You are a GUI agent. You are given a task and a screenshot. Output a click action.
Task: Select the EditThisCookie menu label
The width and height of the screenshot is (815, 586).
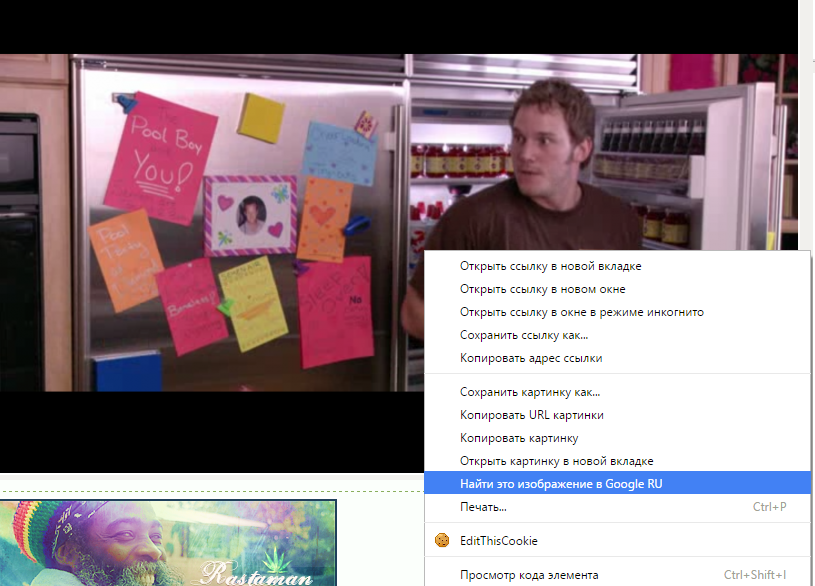click(x=498, y=541)
